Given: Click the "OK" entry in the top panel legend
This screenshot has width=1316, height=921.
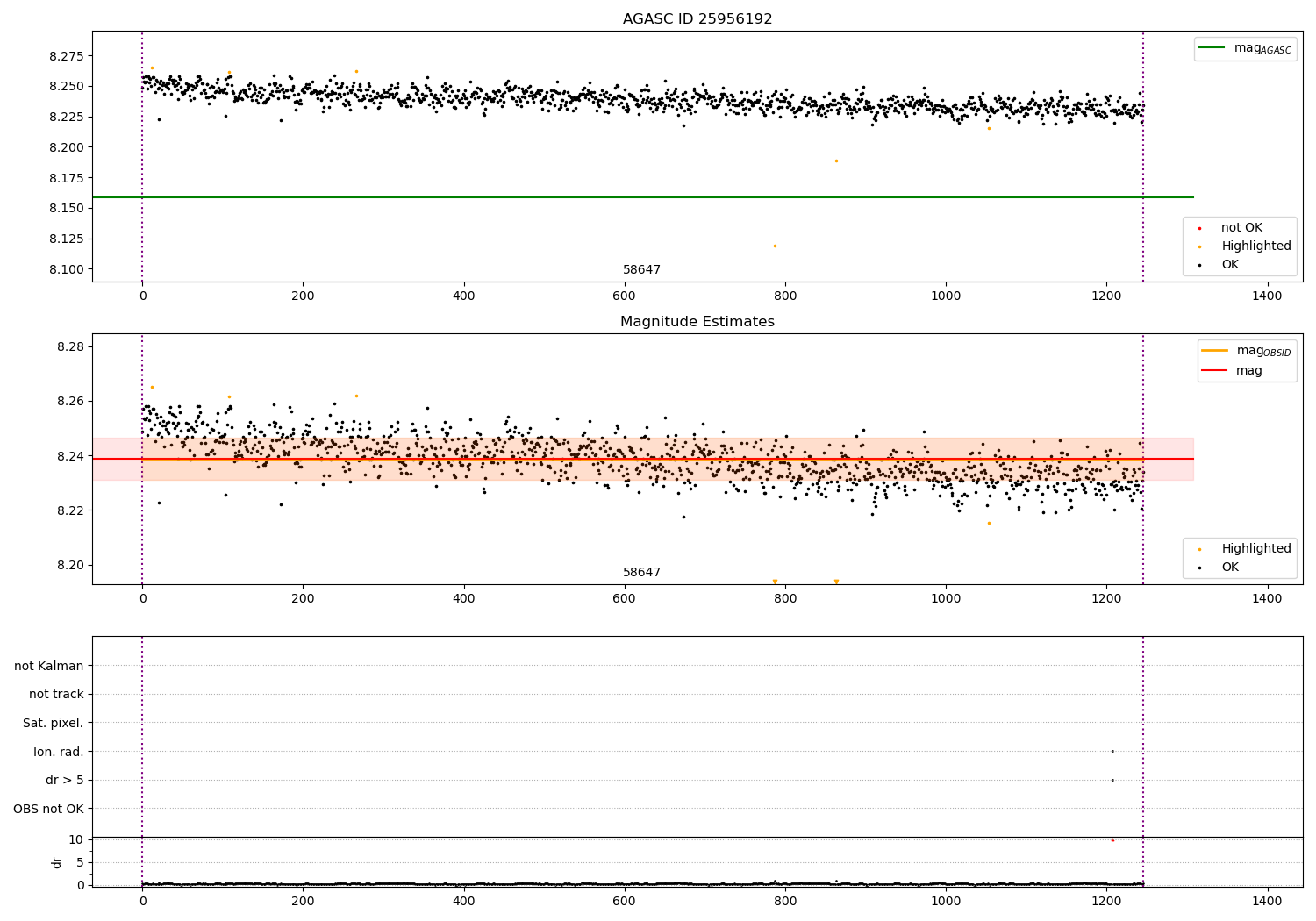Looking at the screenshot, I should [1230, 265].
